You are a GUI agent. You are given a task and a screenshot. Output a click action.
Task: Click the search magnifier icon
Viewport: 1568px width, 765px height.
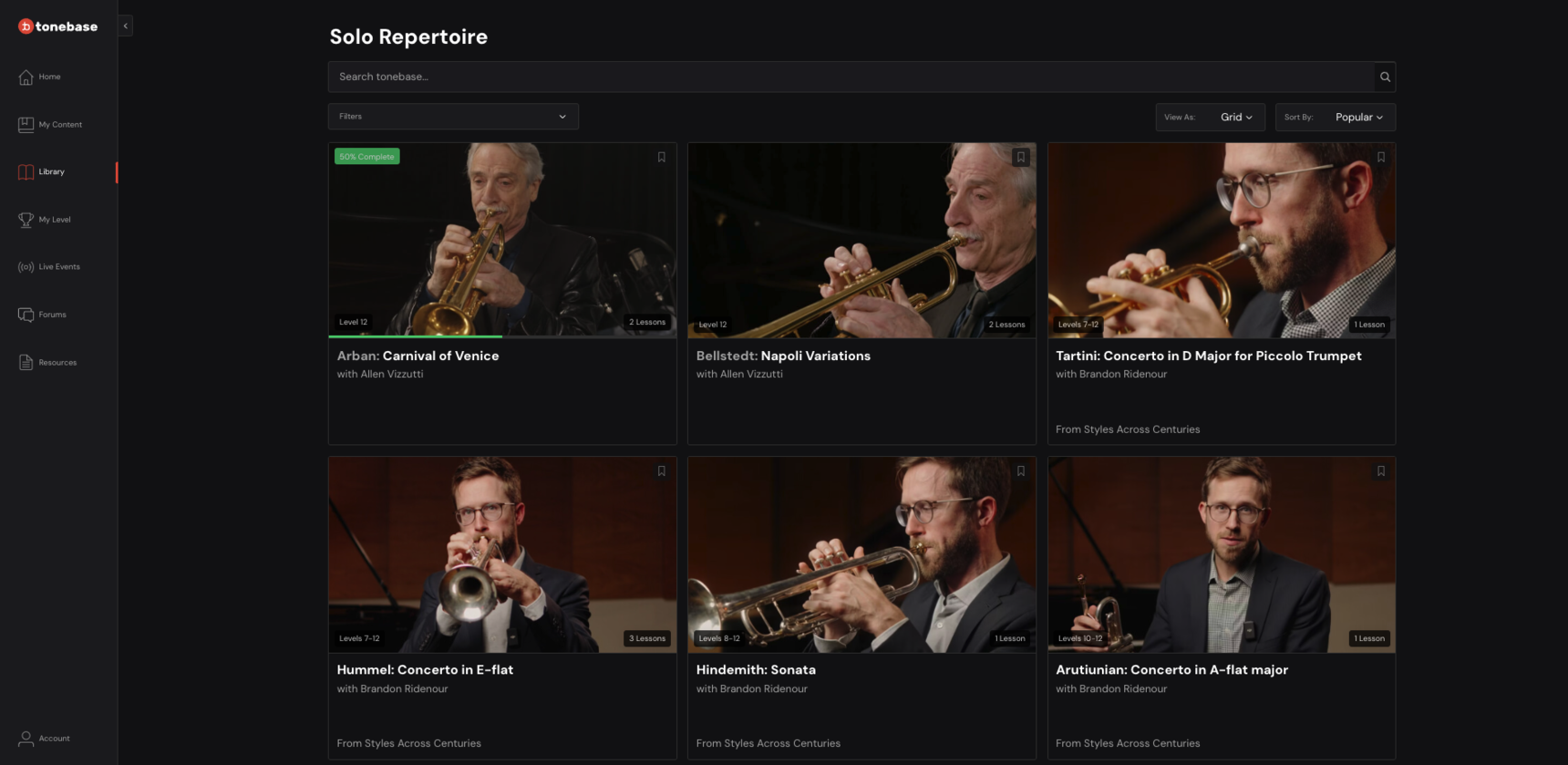(1385, 77)
